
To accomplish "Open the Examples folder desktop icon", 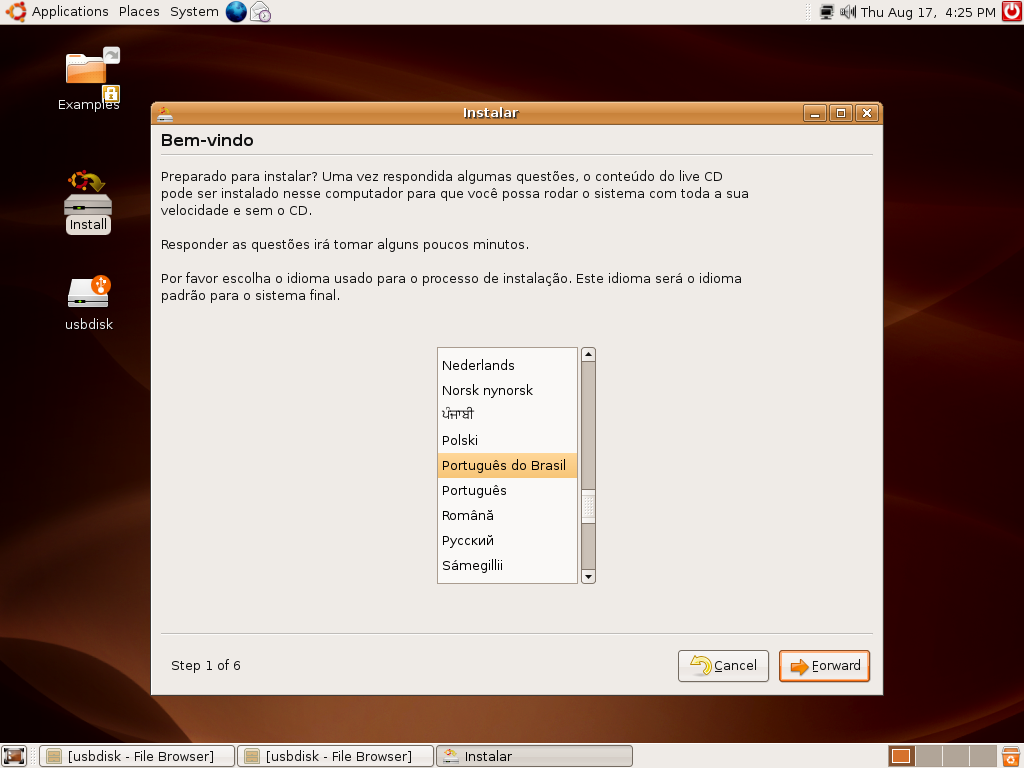I will click(x=89, y=79).
